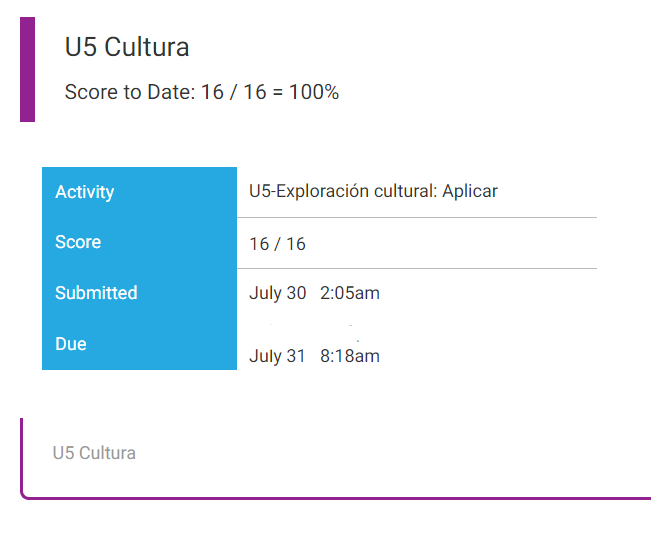Click the Submitted row header cell

tap(140, 293)
